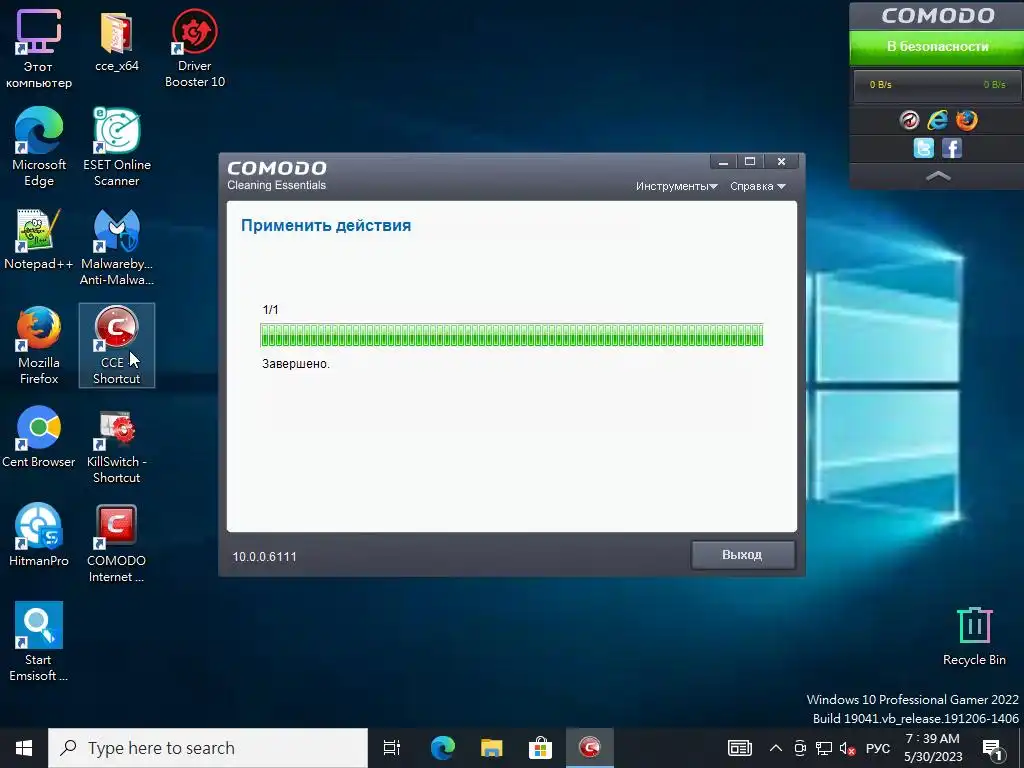Select the Cent Browser desktop icon

(x=39, y=437)
